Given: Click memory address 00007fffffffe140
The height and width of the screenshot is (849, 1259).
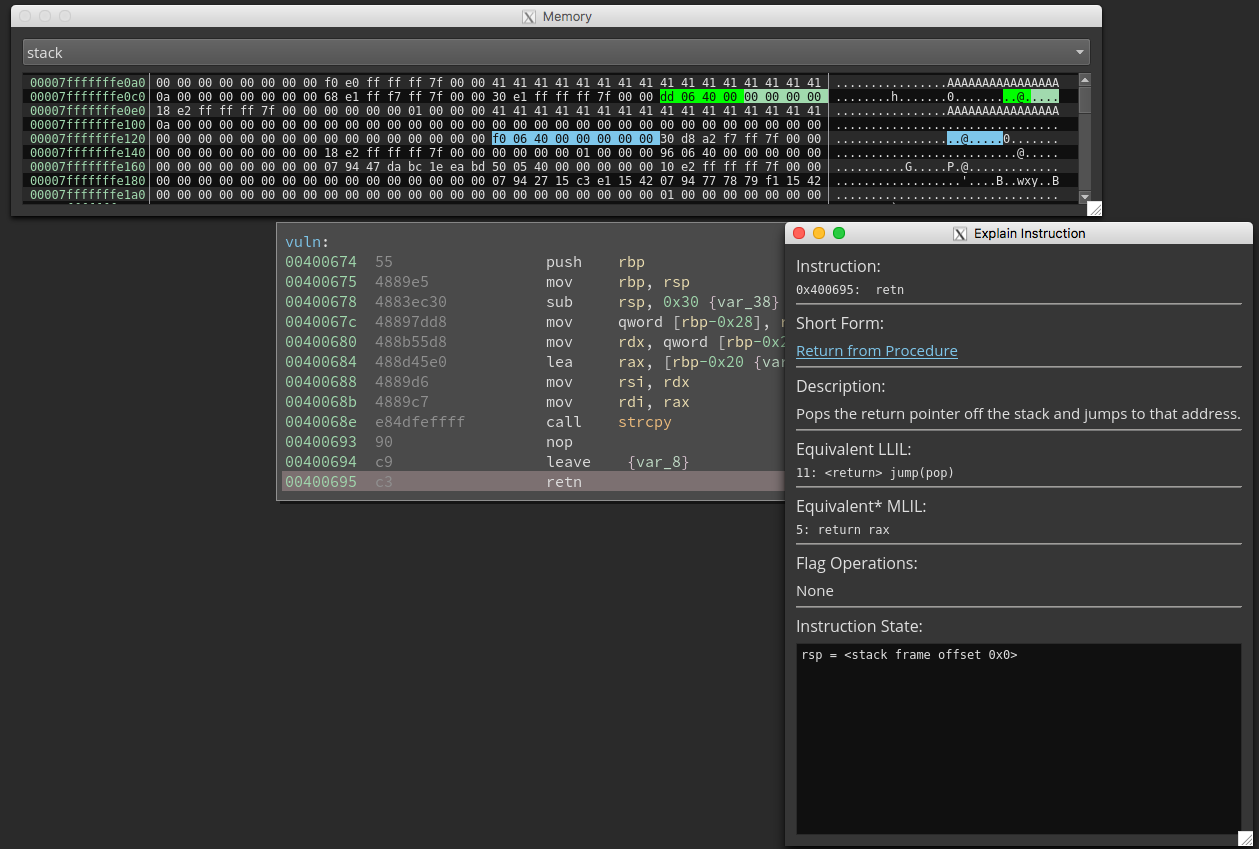Looking at the screenshot, I should 88,152.
